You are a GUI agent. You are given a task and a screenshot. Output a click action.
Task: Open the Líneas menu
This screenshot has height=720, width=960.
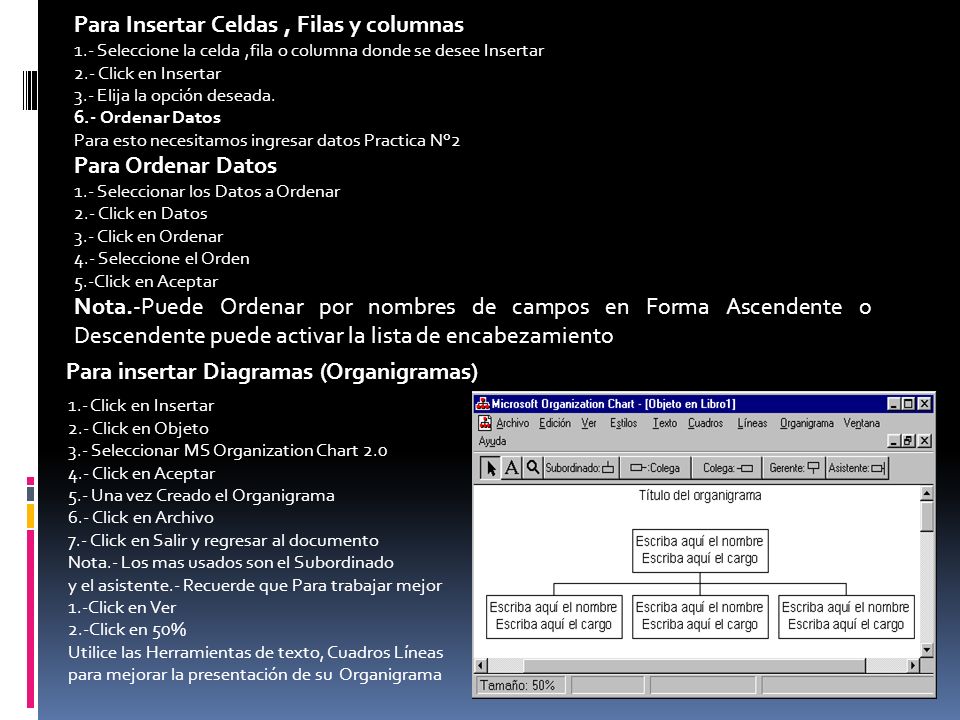coord(752,423)
